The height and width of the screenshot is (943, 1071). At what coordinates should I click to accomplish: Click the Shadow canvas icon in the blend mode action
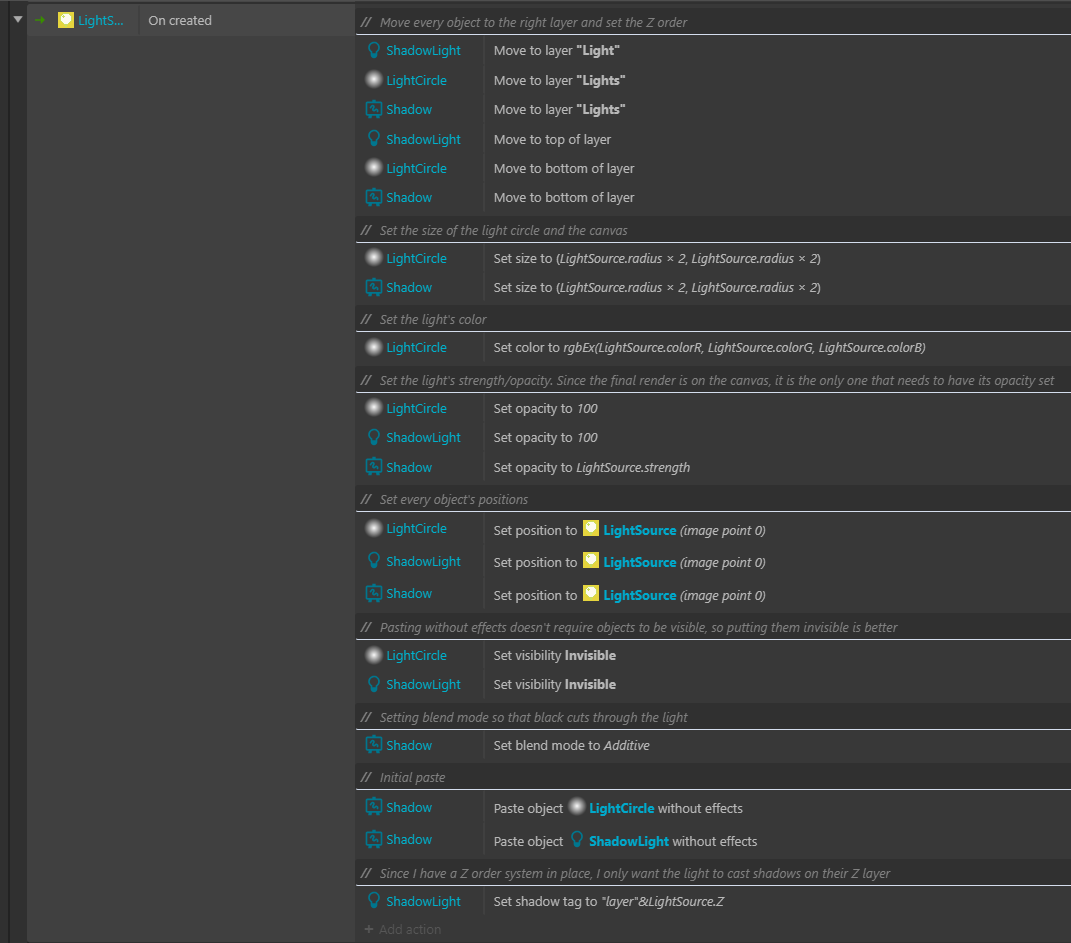pyautogui.click(x=375, y=745)
